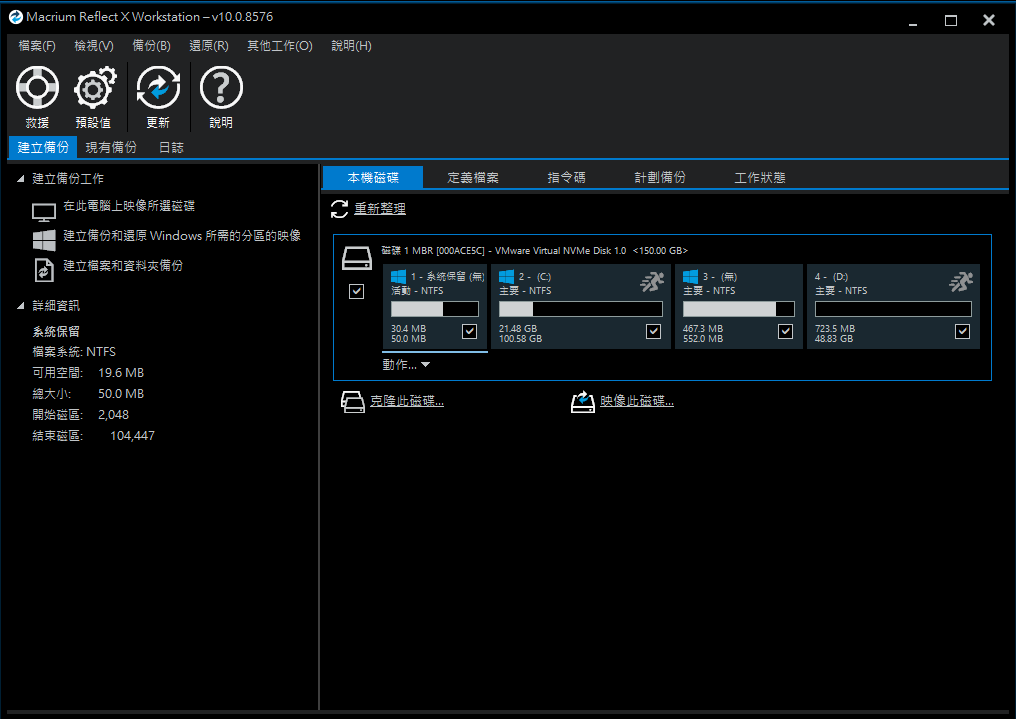Click 建立備份和還原 Windows 所需的分區的映像 link

click(x=182, y=236)
